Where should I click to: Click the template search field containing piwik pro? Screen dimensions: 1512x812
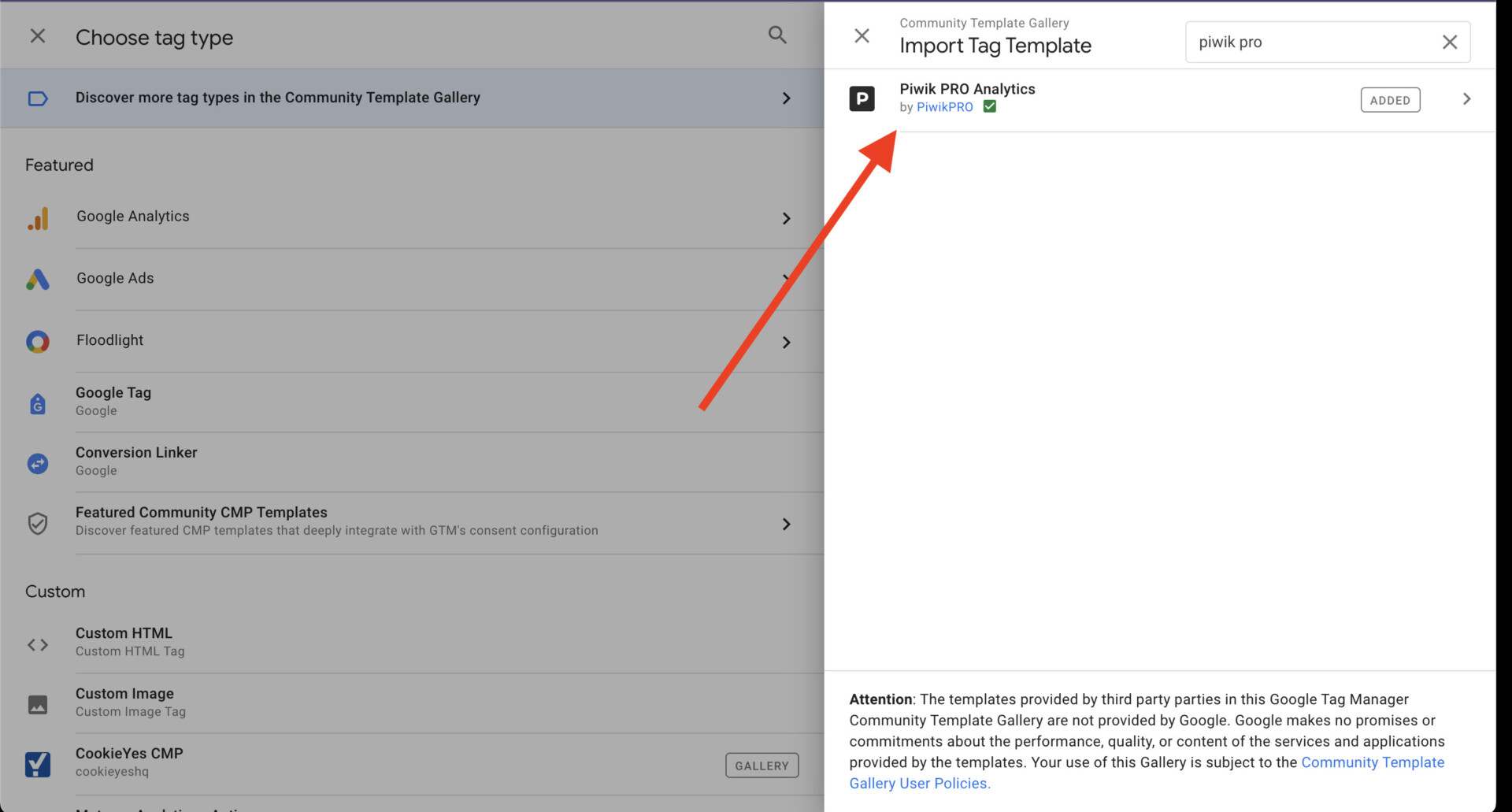pos(1311,43)
